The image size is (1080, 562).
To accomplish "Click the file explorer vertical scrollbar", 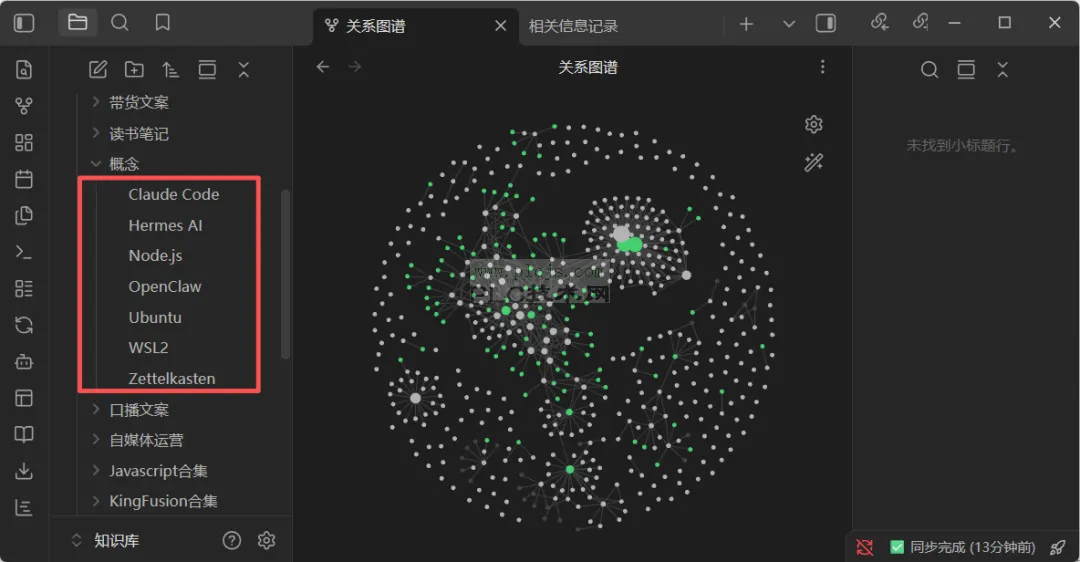I will click(x=285, y=273).
